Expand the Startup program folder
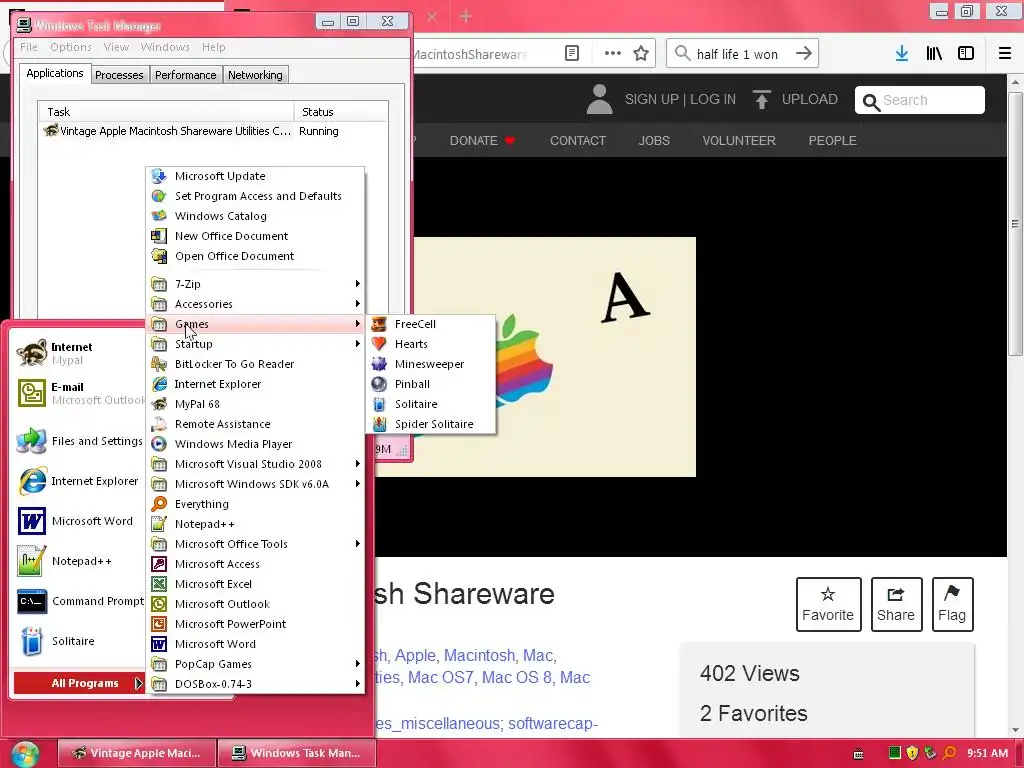This screenshot has width=1024, height=768. pos(255,344)
